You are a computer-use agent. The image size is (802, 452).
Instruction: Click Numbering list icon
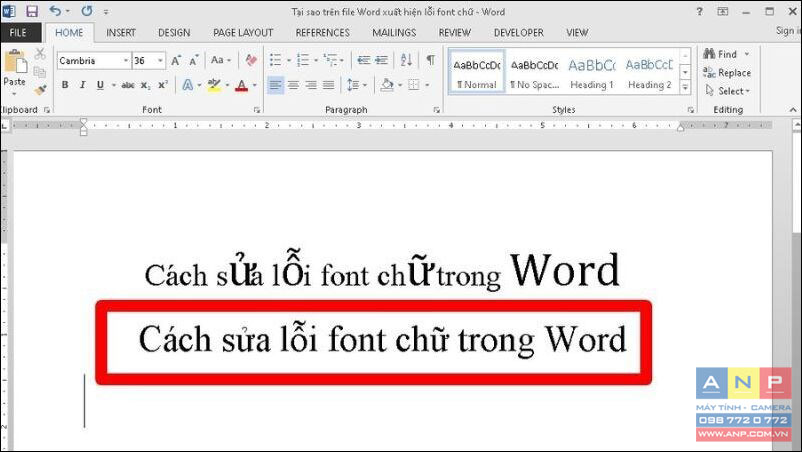pyautogui.click(x=303, y=60)
